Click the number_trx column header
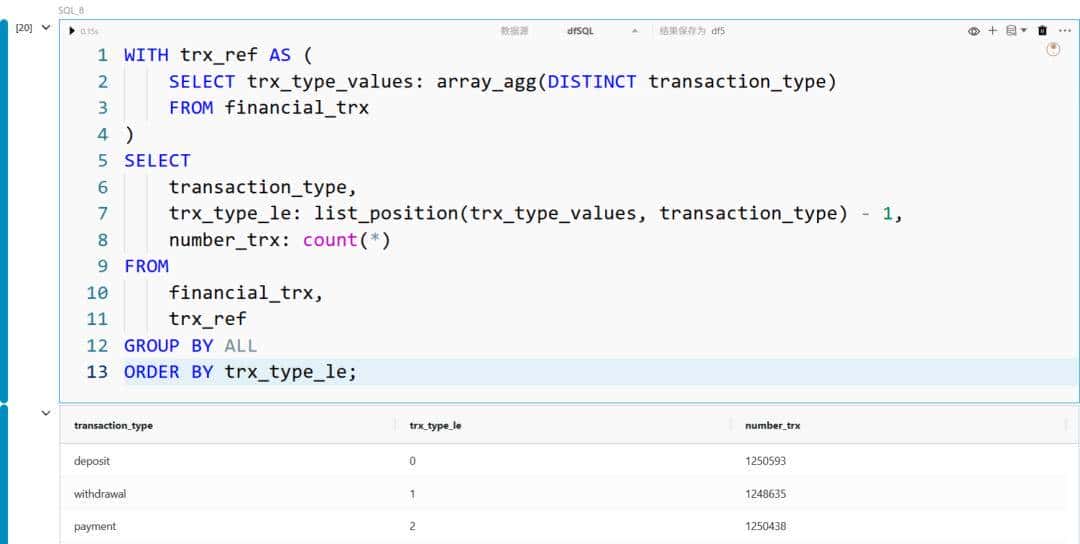 [772, 425]
